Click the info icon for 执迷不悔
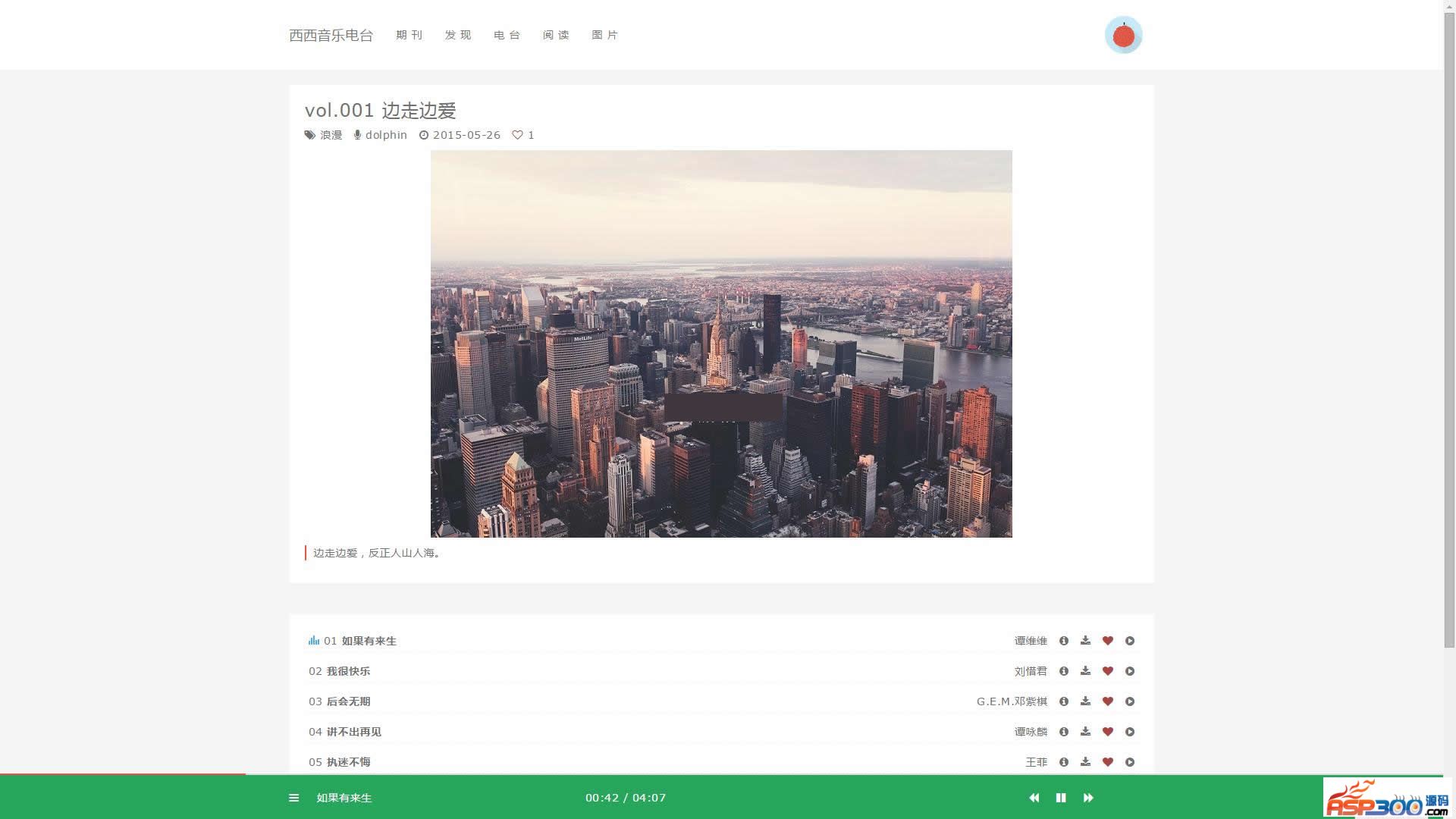 tap(1063, 762)
